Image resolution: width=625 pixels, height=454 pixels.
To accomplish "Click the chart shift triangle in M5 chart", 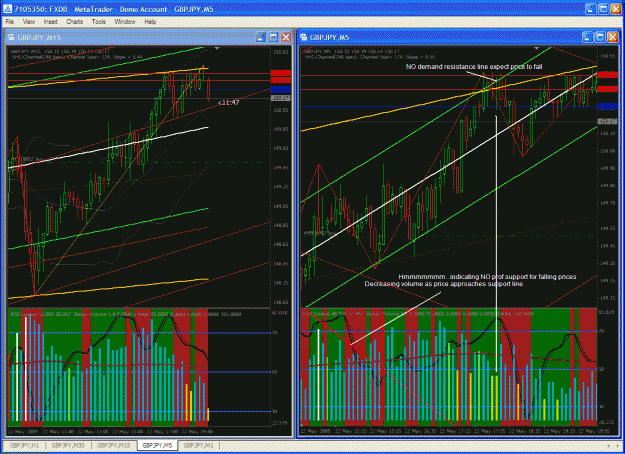I will 537,48.
